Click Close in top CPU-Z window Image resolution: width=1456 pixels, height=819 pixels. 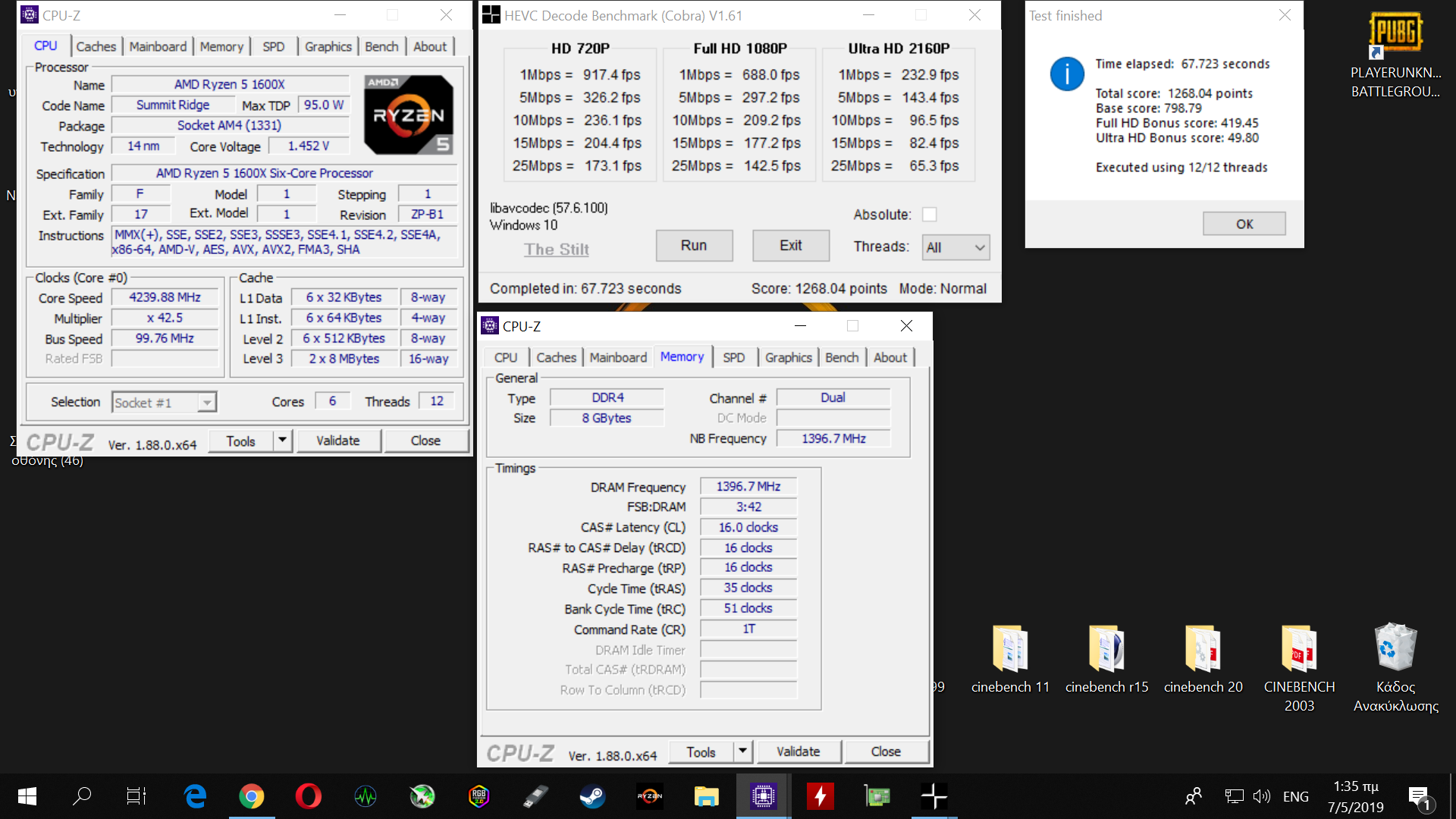pyautogui.click(x=426, y=441)
